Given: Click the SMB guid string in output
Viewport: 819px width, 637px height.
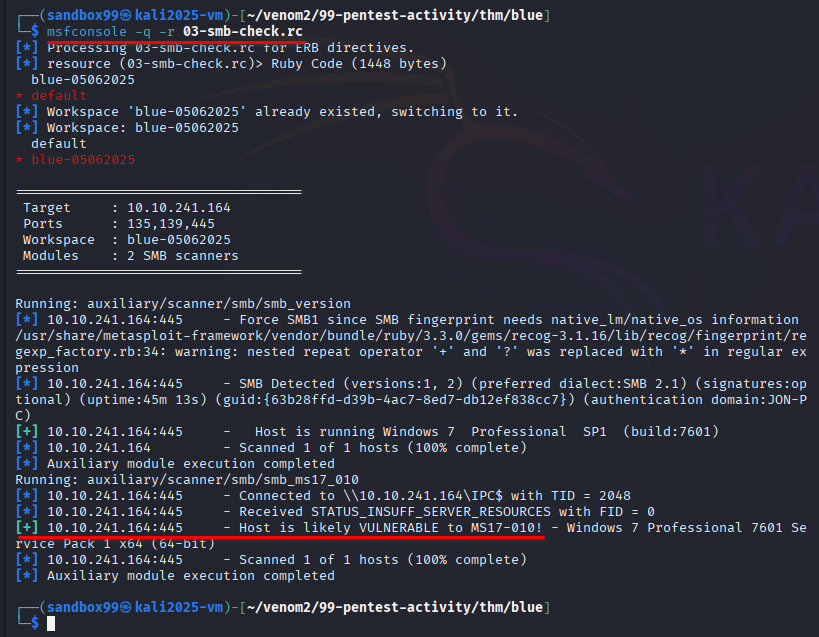Looking at the screenshot, I should 395,400.
